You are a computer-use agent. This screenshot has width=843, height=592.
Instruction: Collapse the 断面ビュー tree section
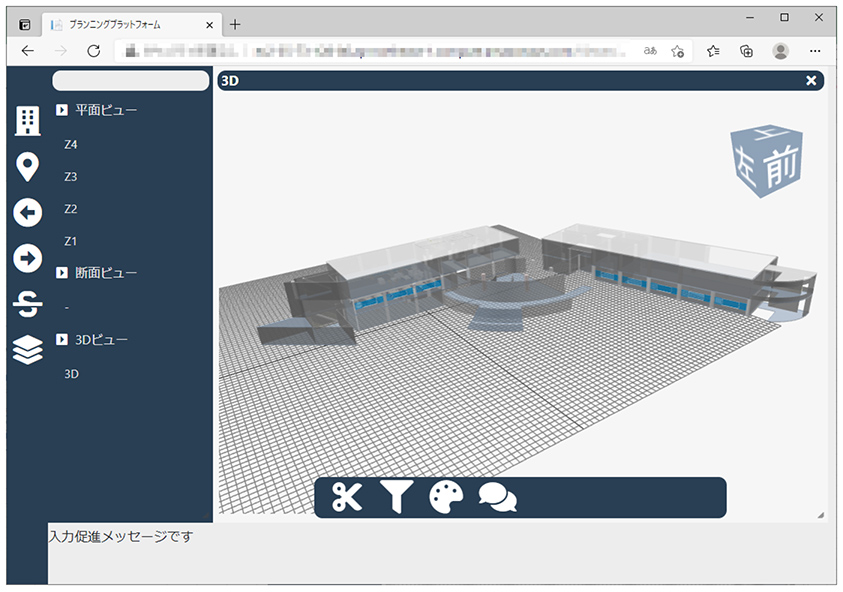[x=63, y=271]
